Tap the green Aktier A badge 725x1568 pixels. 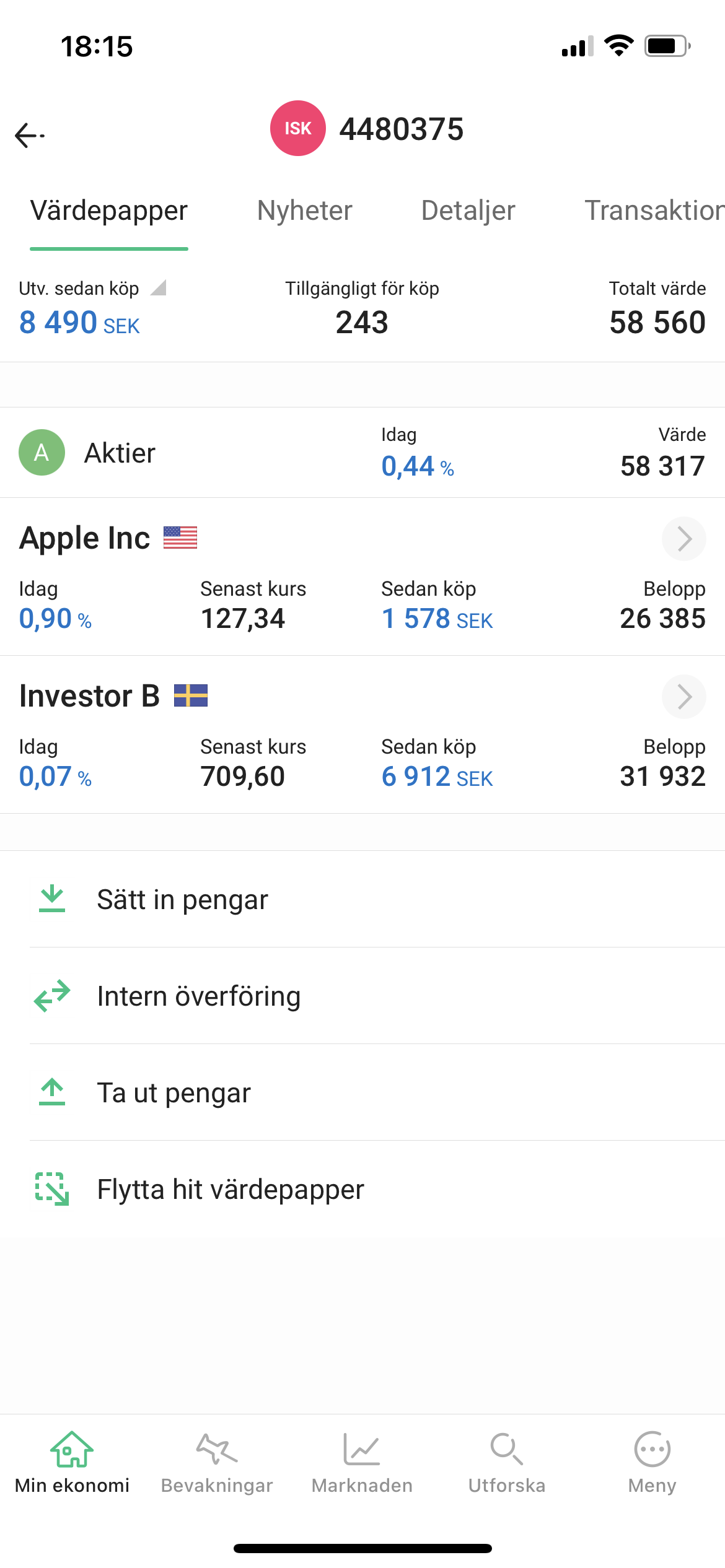(x=42, y=453)
